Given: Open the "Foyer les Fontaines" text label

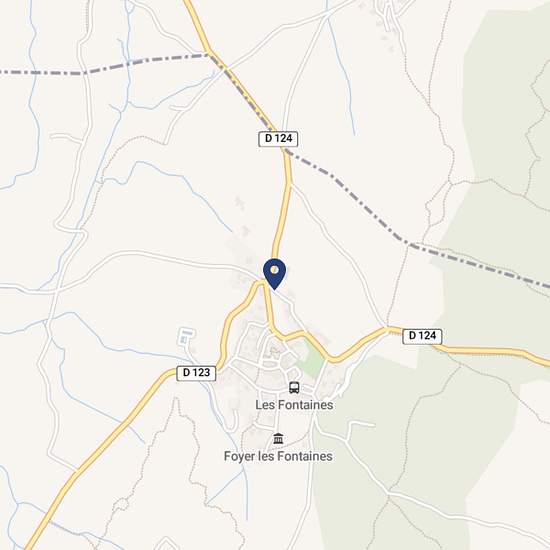Looking at the screenshot, I should pyautogui.click(x=278, y=456).
